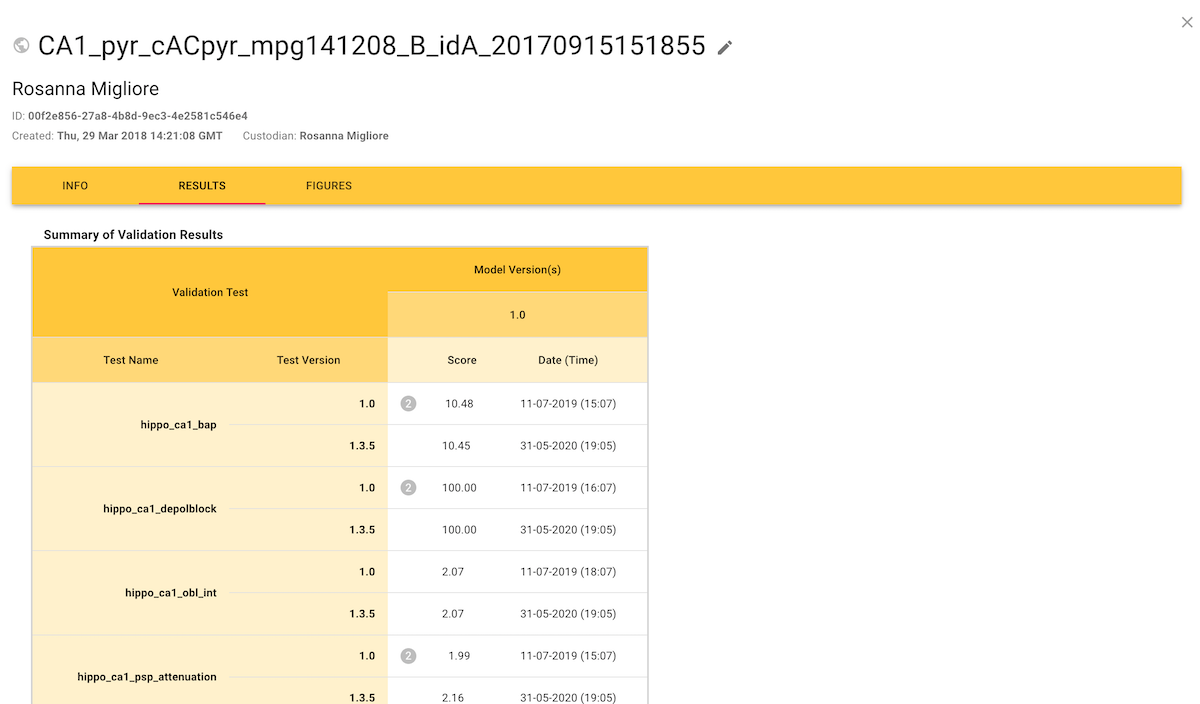Close the model detail dialog
Image resolution: width=1200 pixels, height=704 pixels.
(x=1187, y=22)
